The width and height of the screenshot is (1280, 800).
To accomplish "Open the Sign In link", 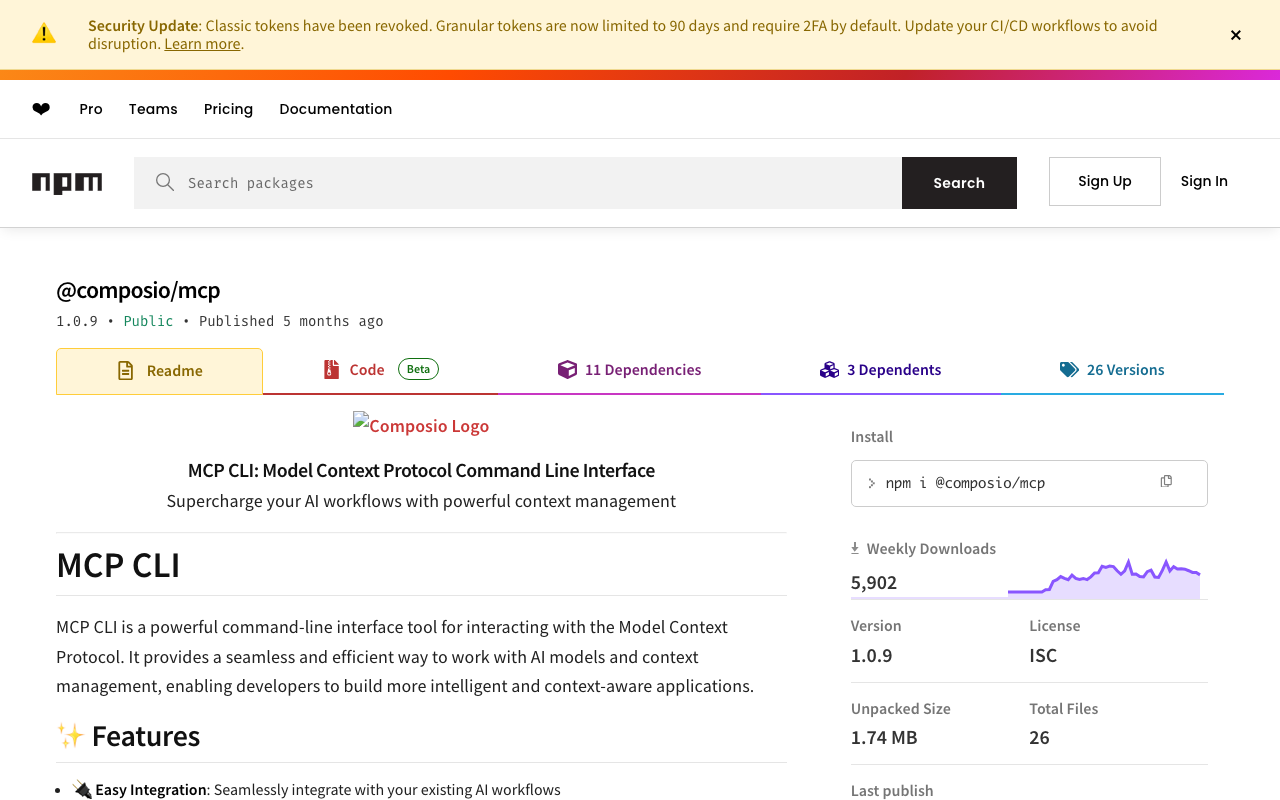I will coord(1204,181).
